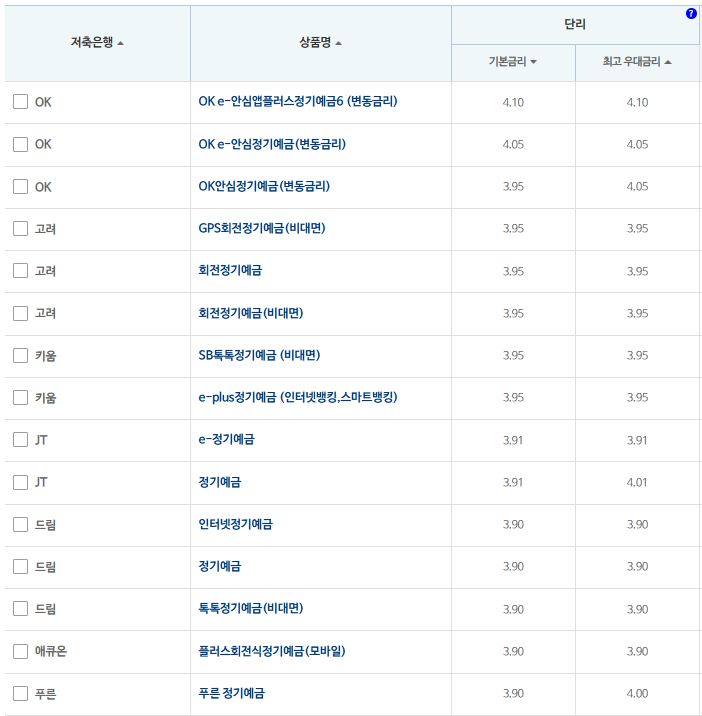The image size is (702, 716).
Task: Tick checkbox for OK안심정기예금 row
Action: pos(21,186)
